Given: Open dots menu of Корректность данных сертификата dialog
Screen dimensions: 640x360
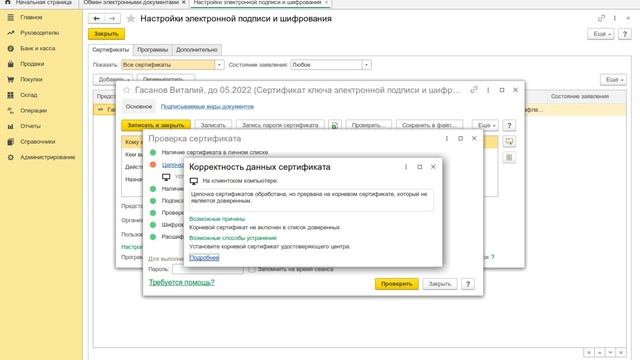Looking at the screenshot, I should 406,167.
